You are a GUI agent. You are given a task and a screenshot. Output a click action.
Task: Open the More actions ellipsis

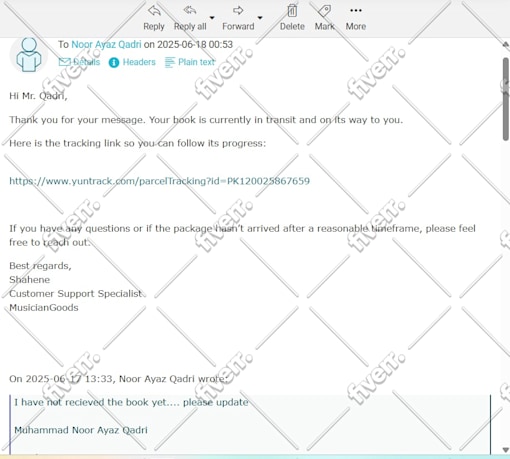356,11
